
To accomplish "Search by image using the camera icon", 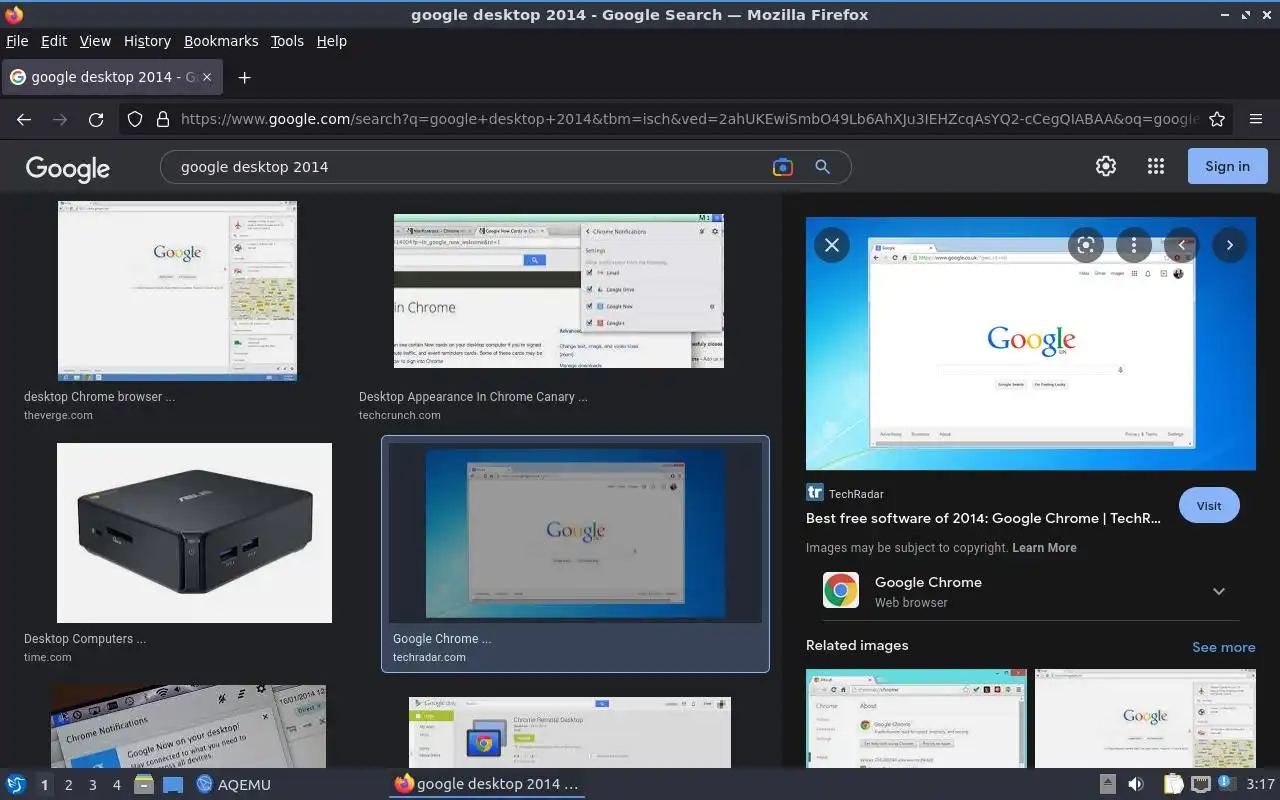I will point(783,167).
